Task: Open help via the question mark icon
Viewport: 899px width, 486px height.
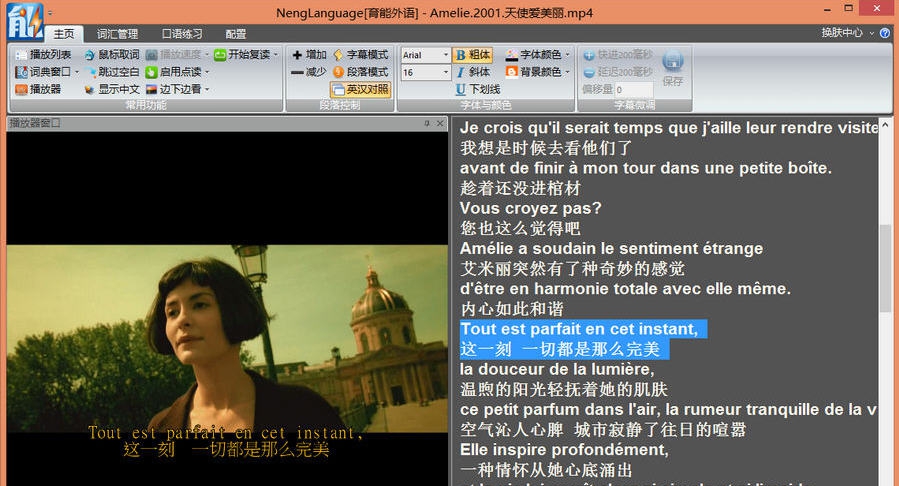Action: click(885, 33)
